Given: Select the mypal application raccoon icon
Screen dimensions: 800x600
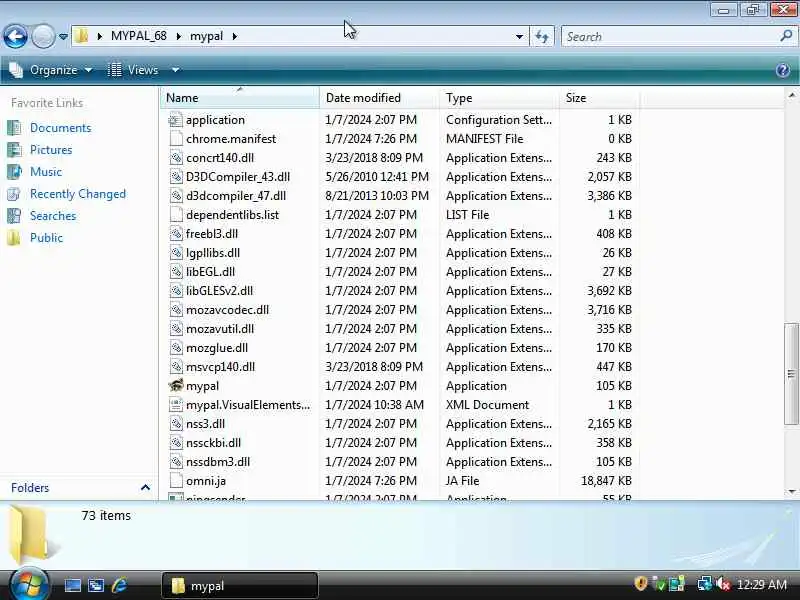Looking at the screenshot, I should click(175, 386).
